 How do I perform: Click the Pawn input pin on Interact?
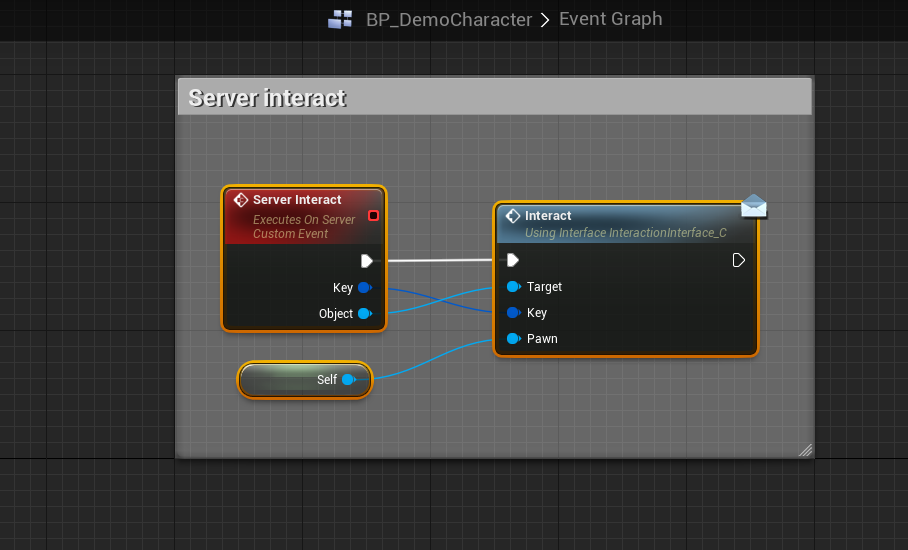[513, 339]
